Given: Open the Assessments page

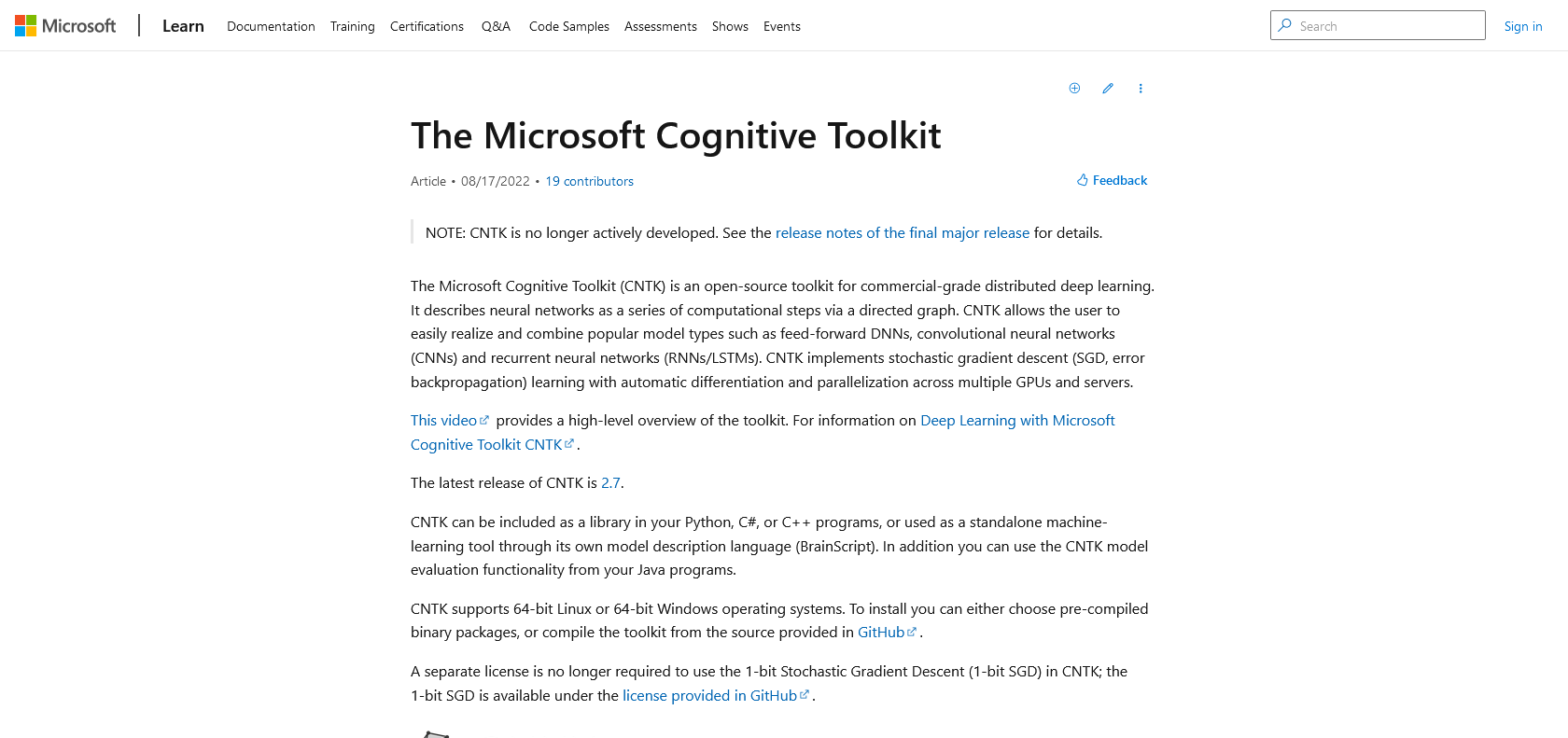Looking at the screenshot, I should 661,26.
